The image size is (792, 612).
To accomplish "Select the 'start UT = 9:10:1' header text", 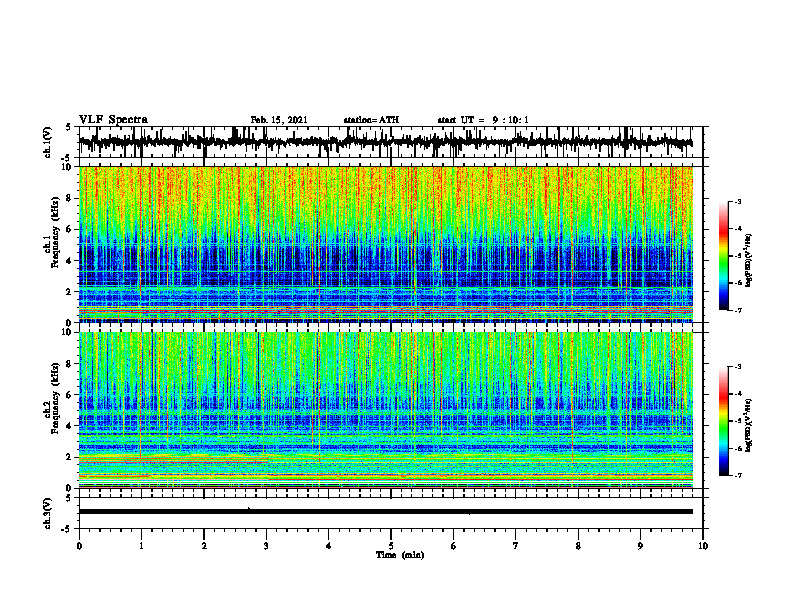I will pos(483,120).
